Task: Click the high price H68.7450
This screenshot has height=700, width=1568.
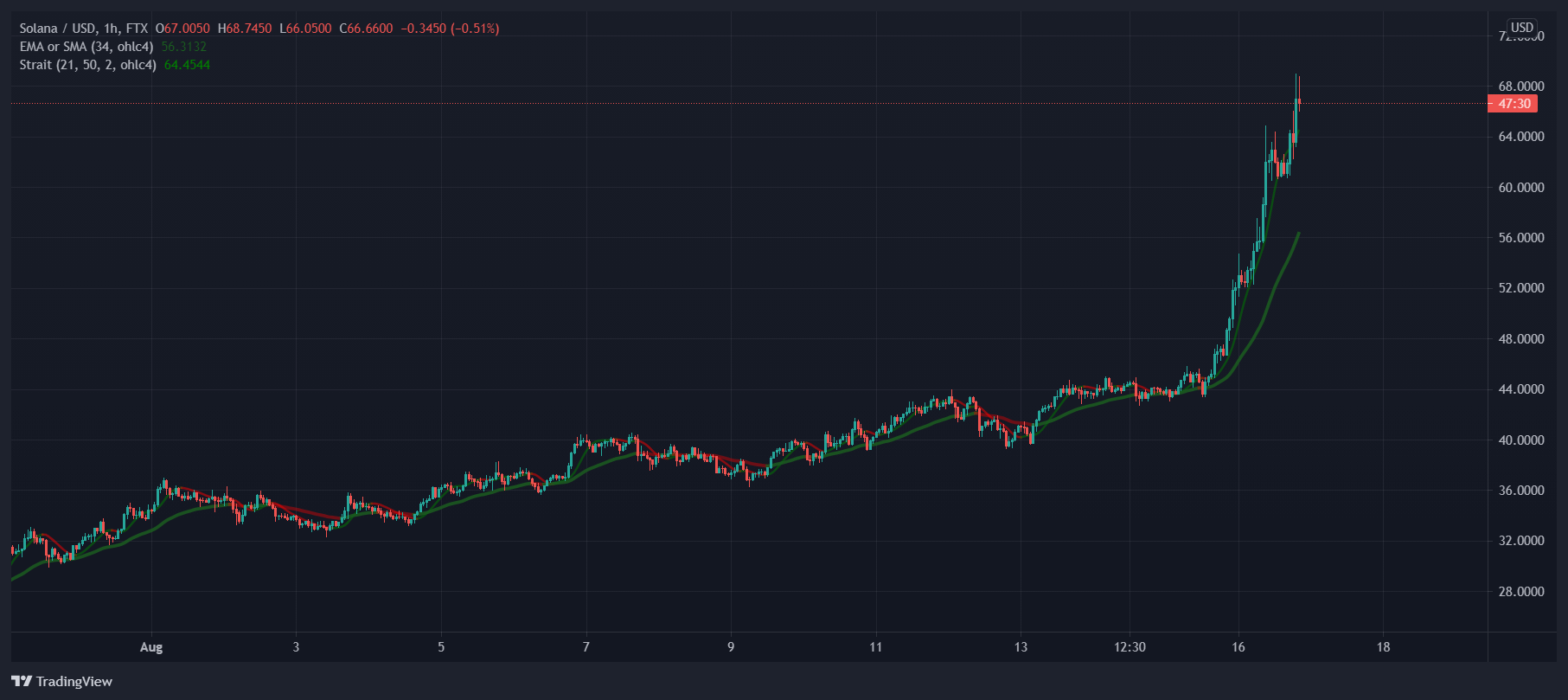Action: (245, 29)
